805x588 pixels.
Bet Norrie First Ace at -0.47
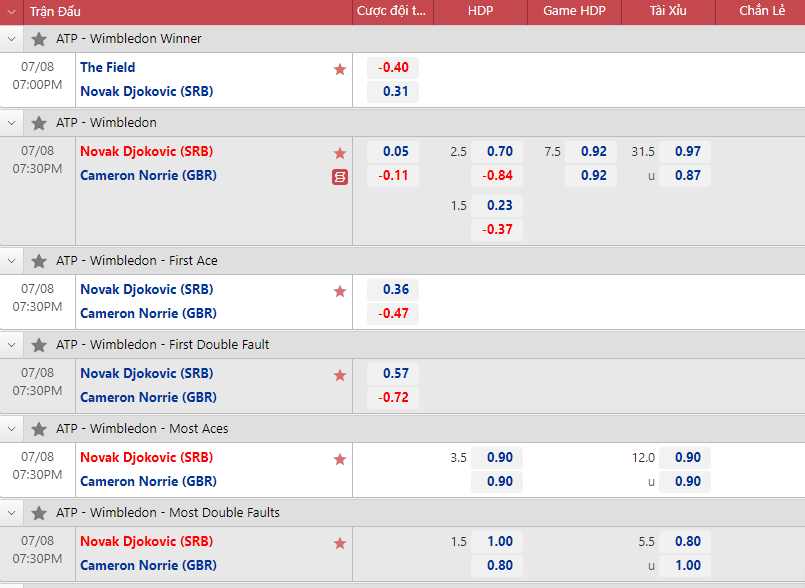[393, 314]
